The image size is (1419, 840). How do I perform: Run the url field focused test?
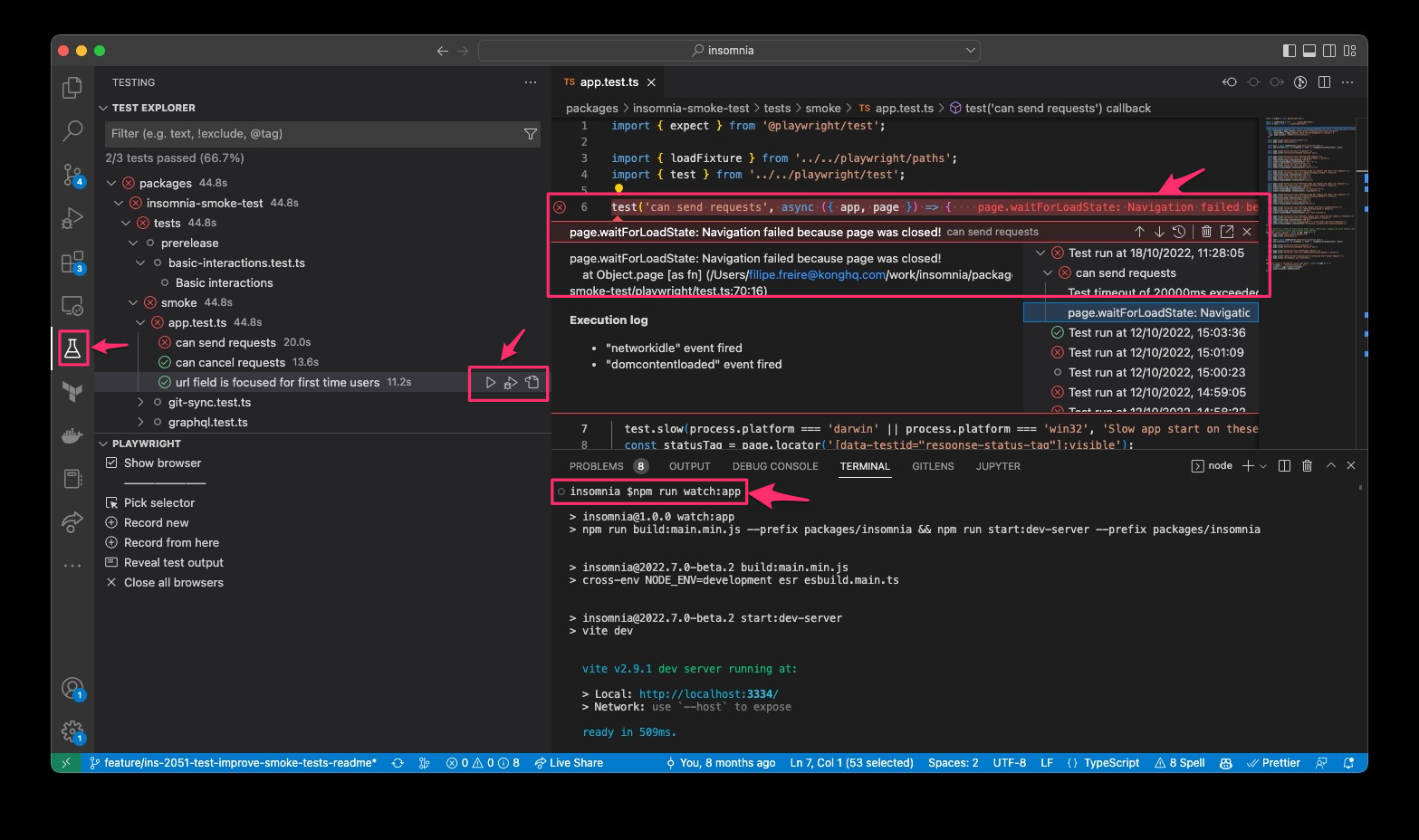pyautogui.click(x=490, y=383)
